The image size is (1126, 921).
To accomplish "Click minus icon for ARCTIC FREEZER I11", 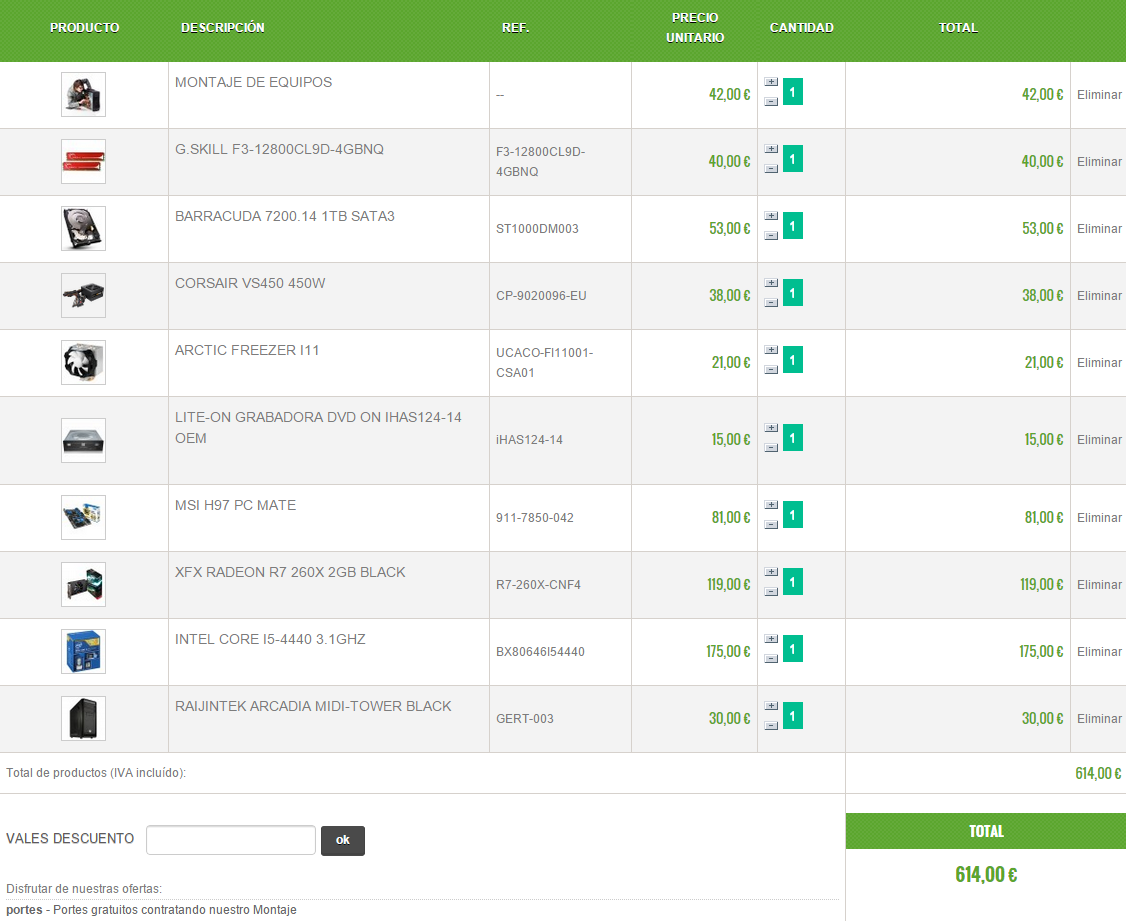I will click(x=771, y=370).
